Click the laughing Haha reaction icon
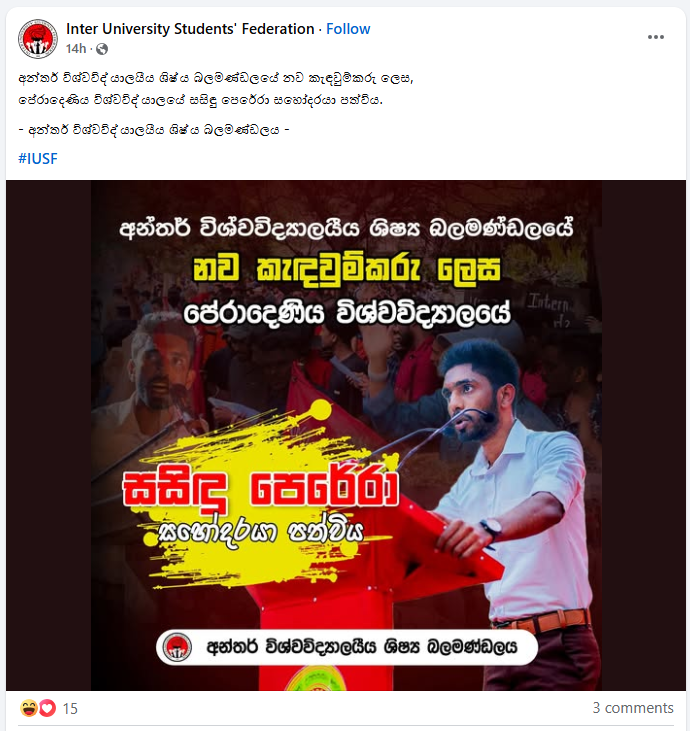The image size is (690, 731). click(x=29, y=708)
